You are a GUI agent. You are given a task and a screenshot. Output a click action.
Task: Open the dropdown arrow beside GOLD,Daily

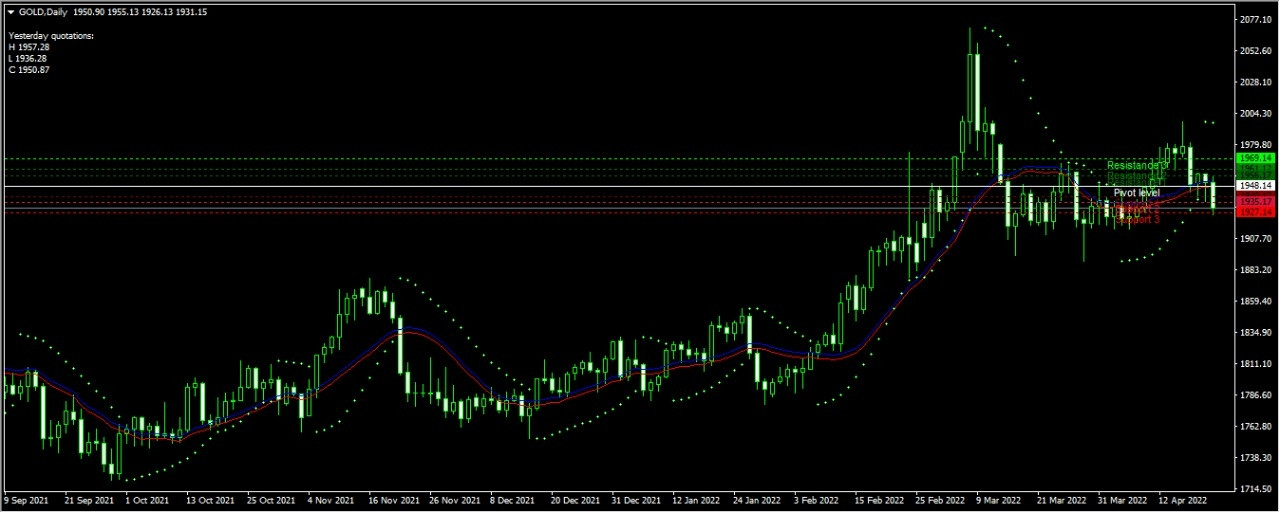coord(11,12)
